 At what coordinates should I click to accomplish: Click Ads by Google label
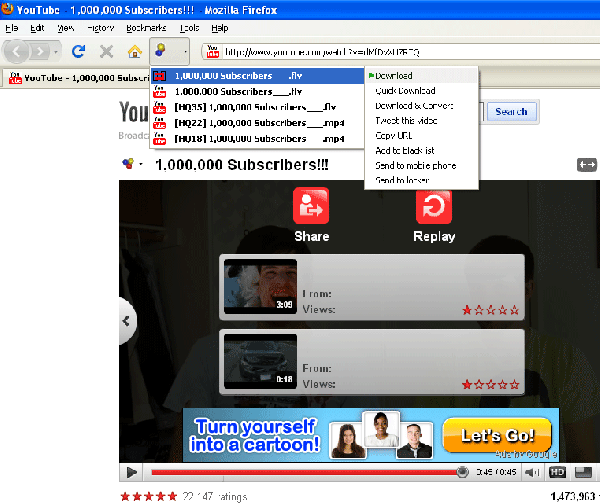526,454
